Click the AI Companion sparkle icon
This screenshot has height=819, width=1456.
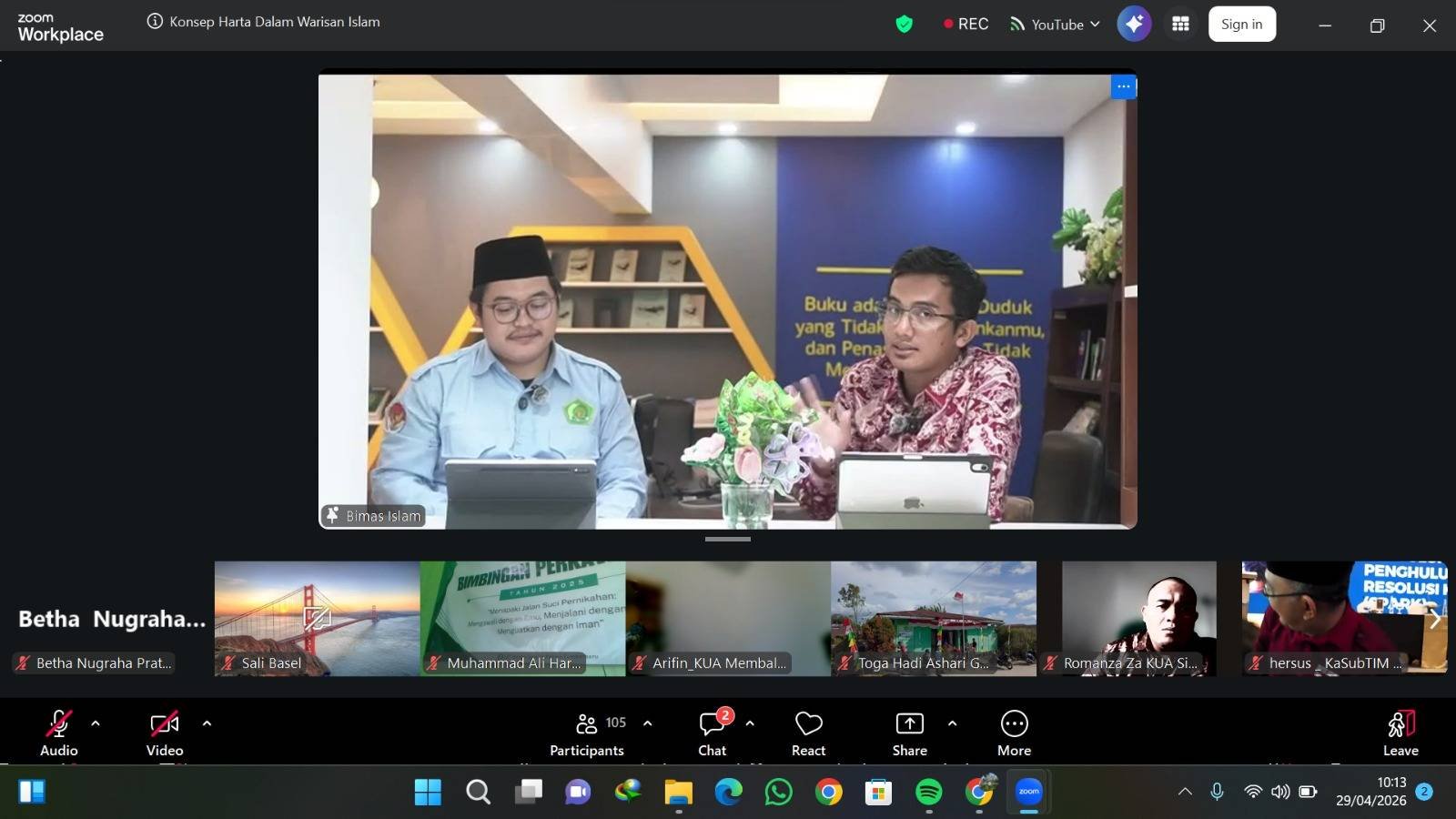1134,24
